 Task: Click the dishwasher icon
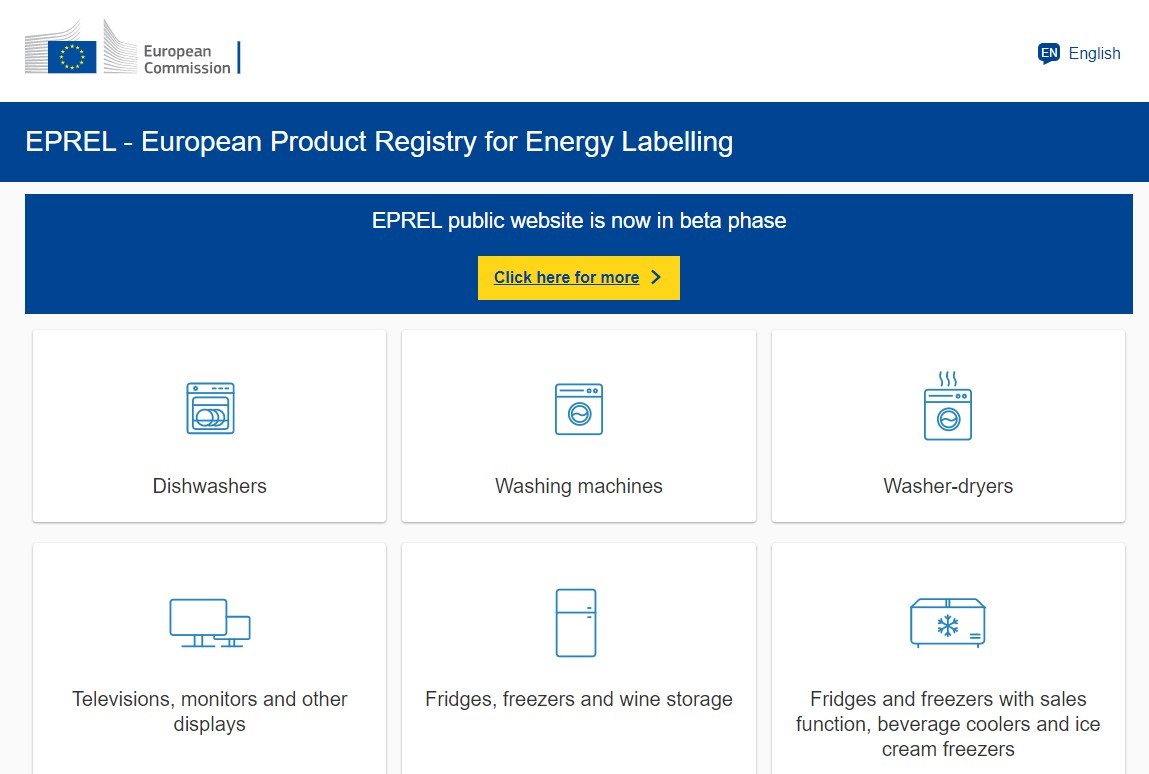click(210, 408)
